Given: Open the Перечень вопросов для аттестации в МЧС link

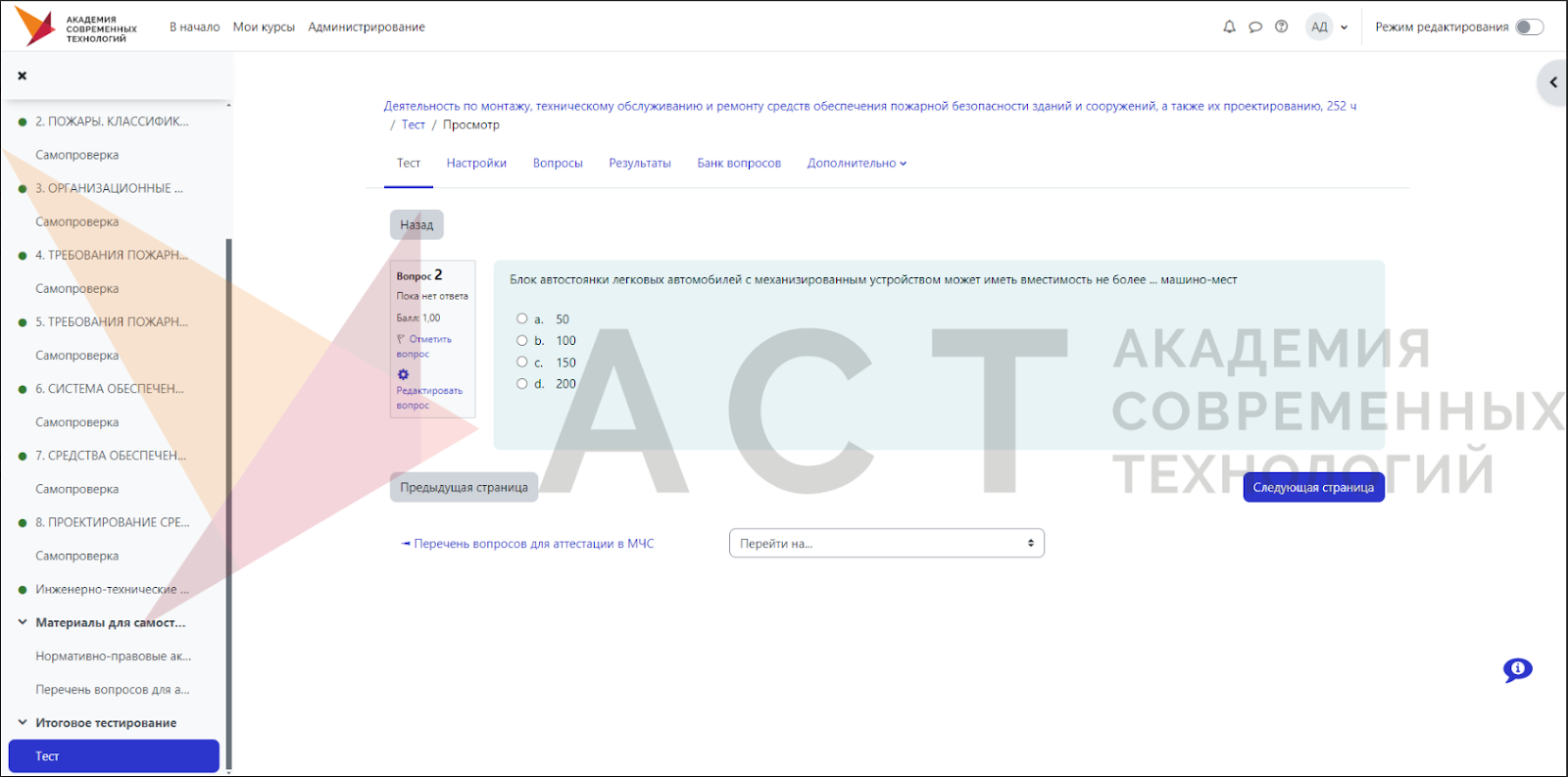Looking at the screenshot, I should click(x=527, y=544).
